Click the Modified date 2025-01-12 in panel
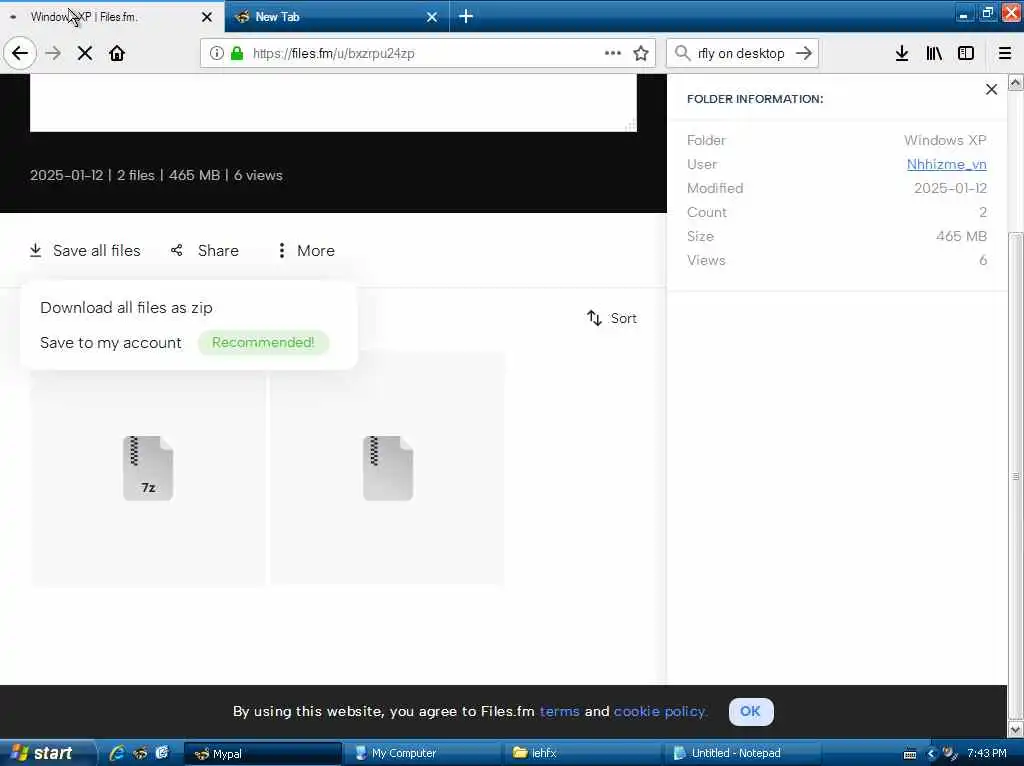 pyautogui.click(x=950, y=189)
